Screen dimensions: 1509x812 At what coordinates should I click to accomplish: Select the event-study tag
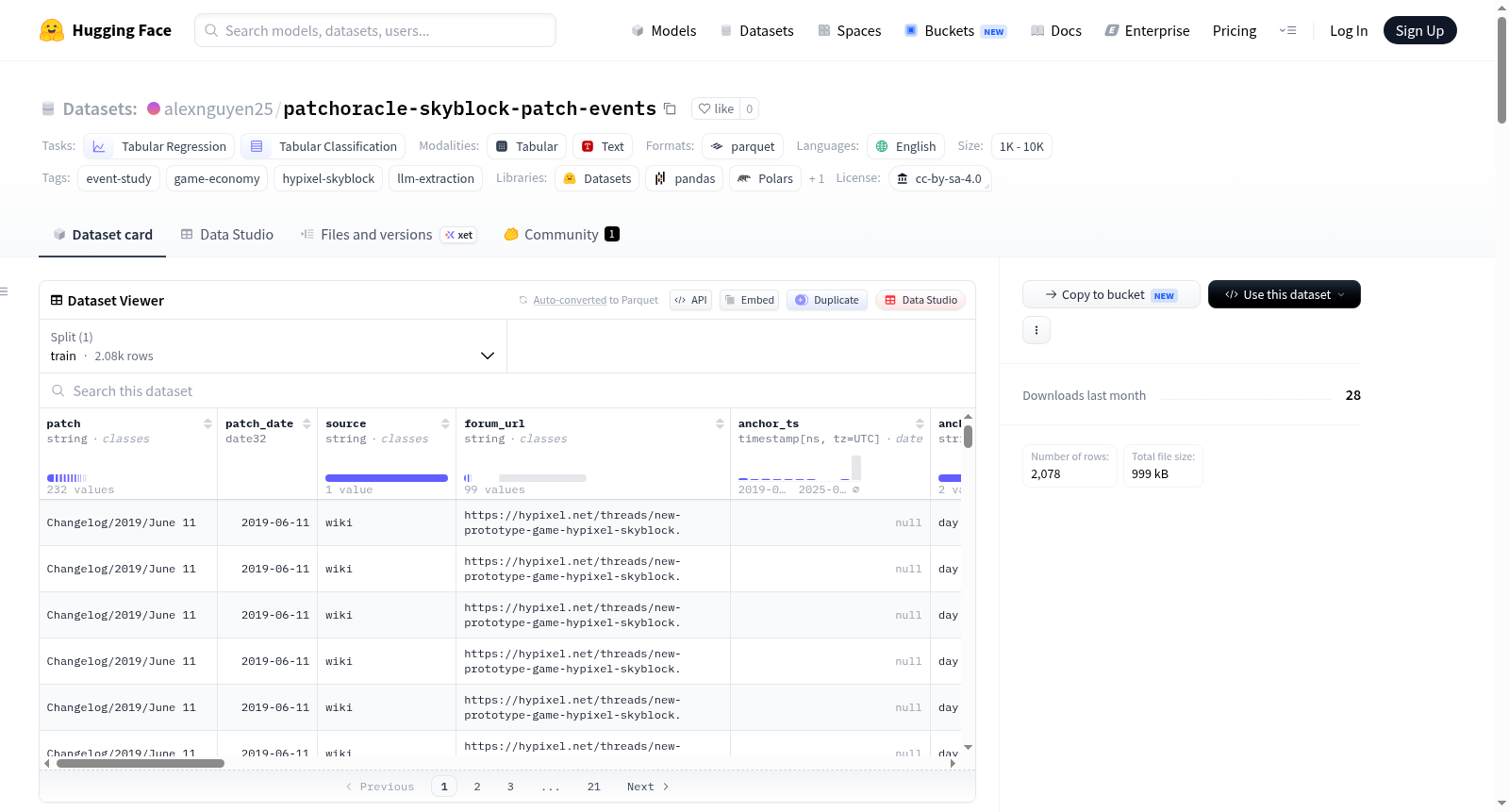click(119, 178)
